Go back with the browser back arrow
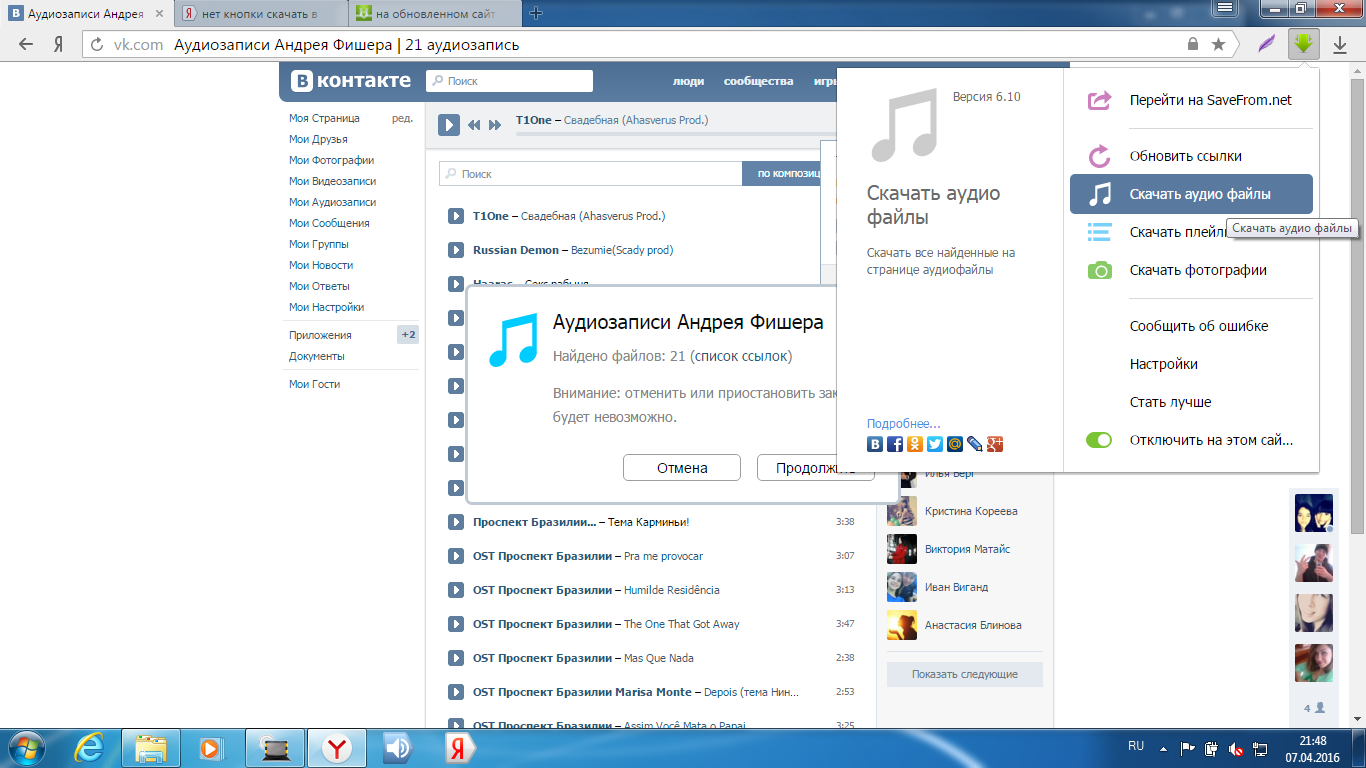This screenshot has width=1366, height=768. point(26,44)
